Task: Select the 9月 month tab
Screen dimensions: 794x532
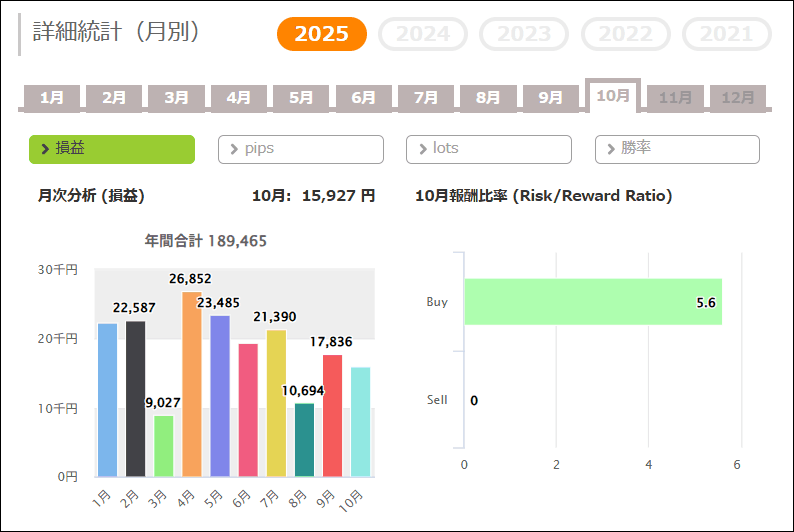Action: [551, 98]
